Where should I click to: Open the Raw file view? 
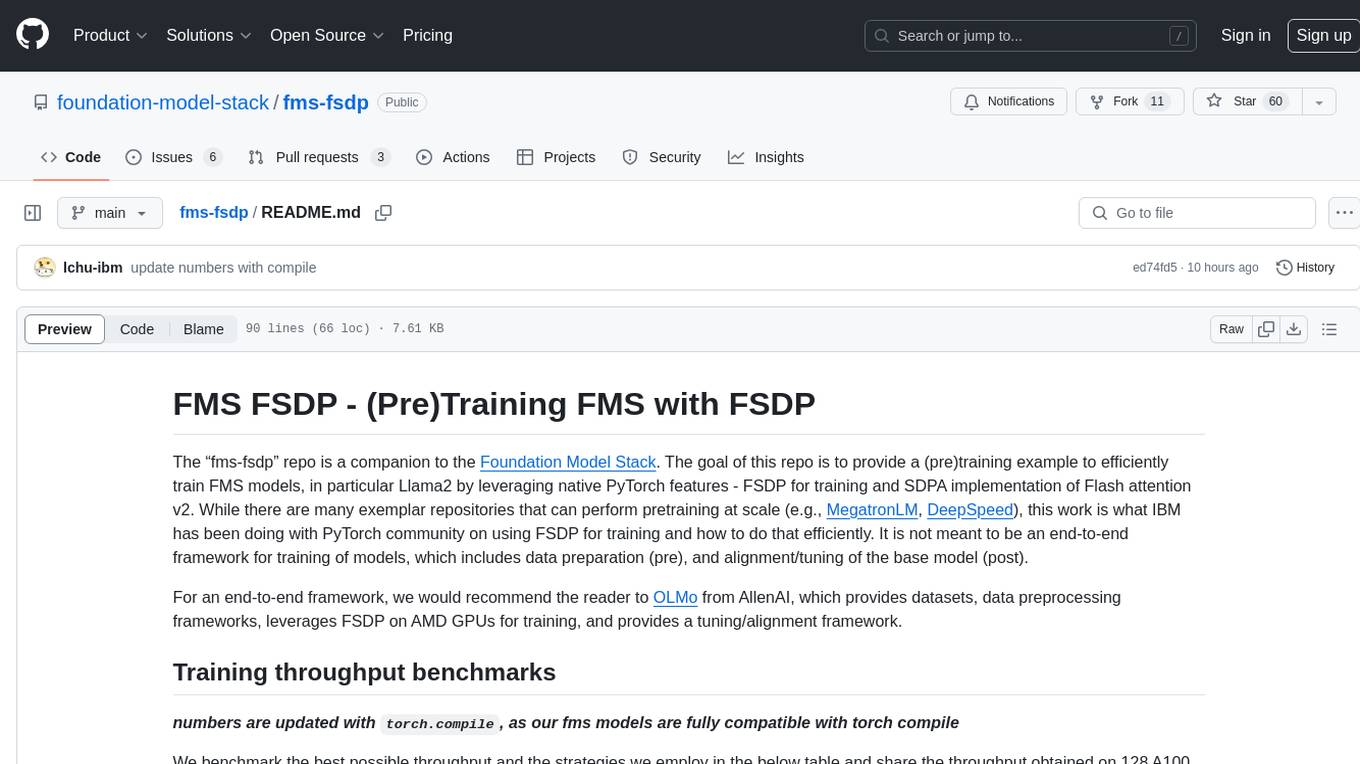(1231, 329)
